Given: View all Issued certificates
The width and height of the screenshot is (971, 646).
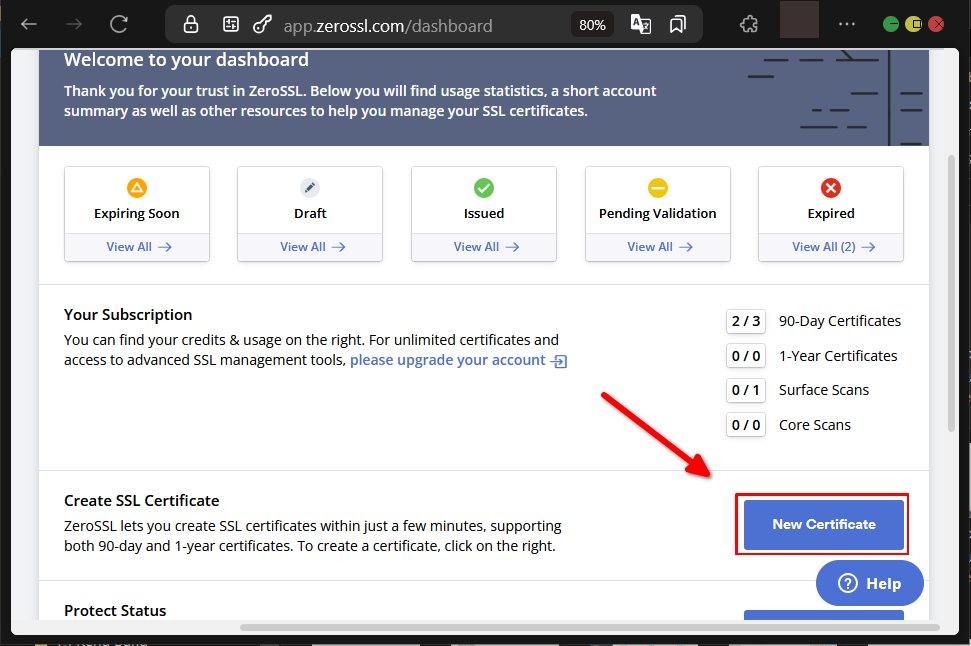Looking at the screenshot, I should (x=486, y=247).
